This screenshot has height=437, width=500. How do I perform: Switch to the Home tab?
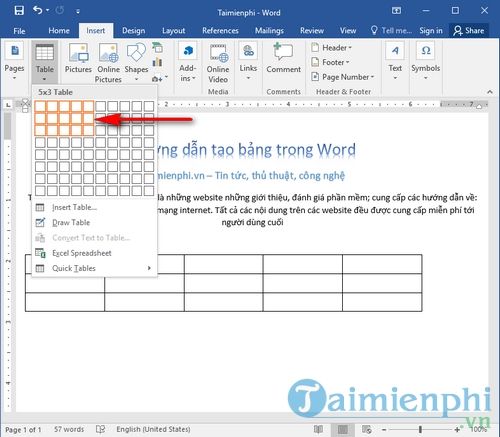tap(59, 31)
